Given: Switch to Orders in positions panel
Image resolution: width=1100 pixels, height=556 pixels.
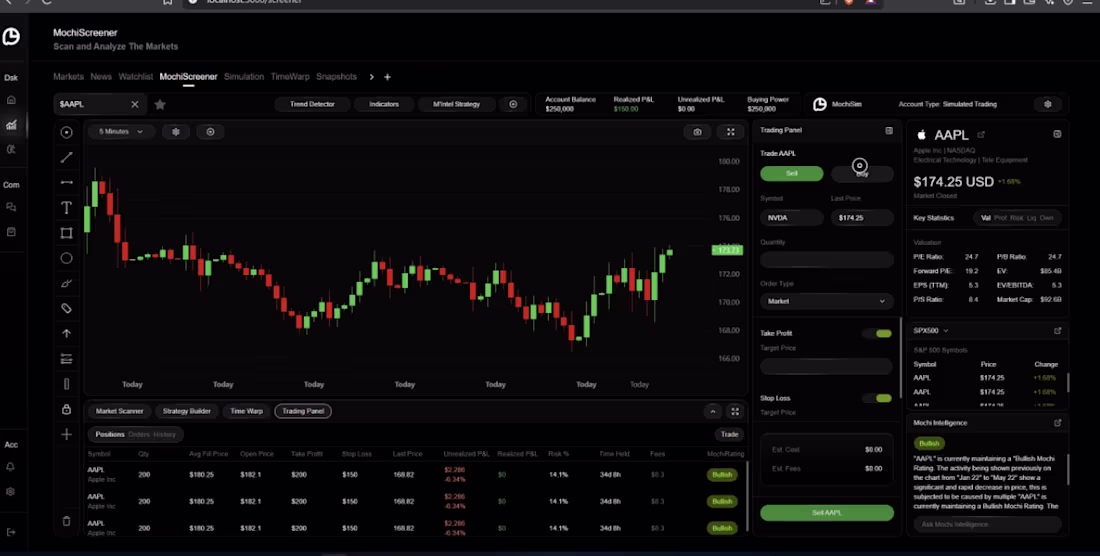Looking at the screenshot, I should tap(139, 435).
